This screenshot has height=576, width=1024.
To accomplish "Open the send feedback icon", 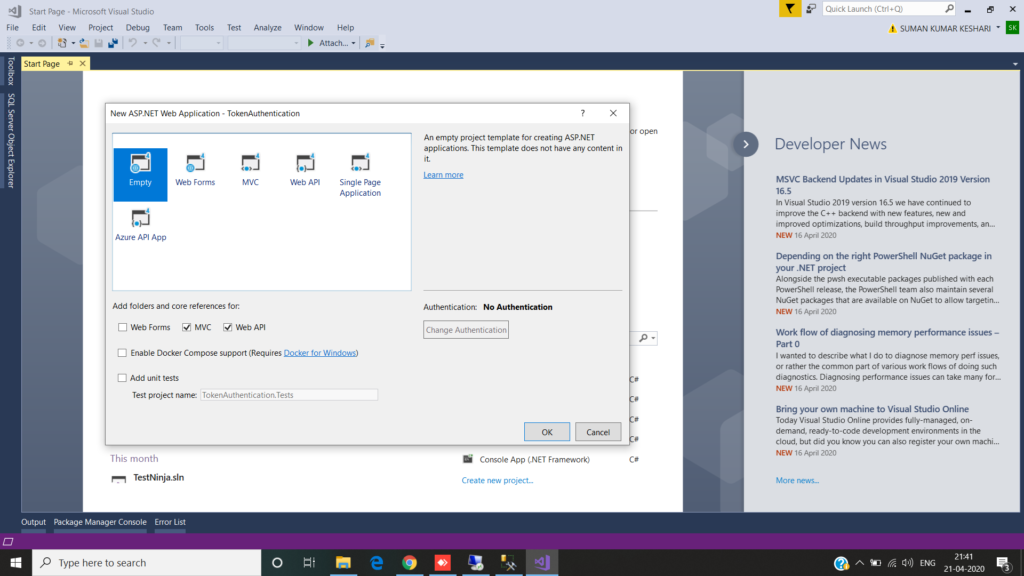I will pos(810,8).
